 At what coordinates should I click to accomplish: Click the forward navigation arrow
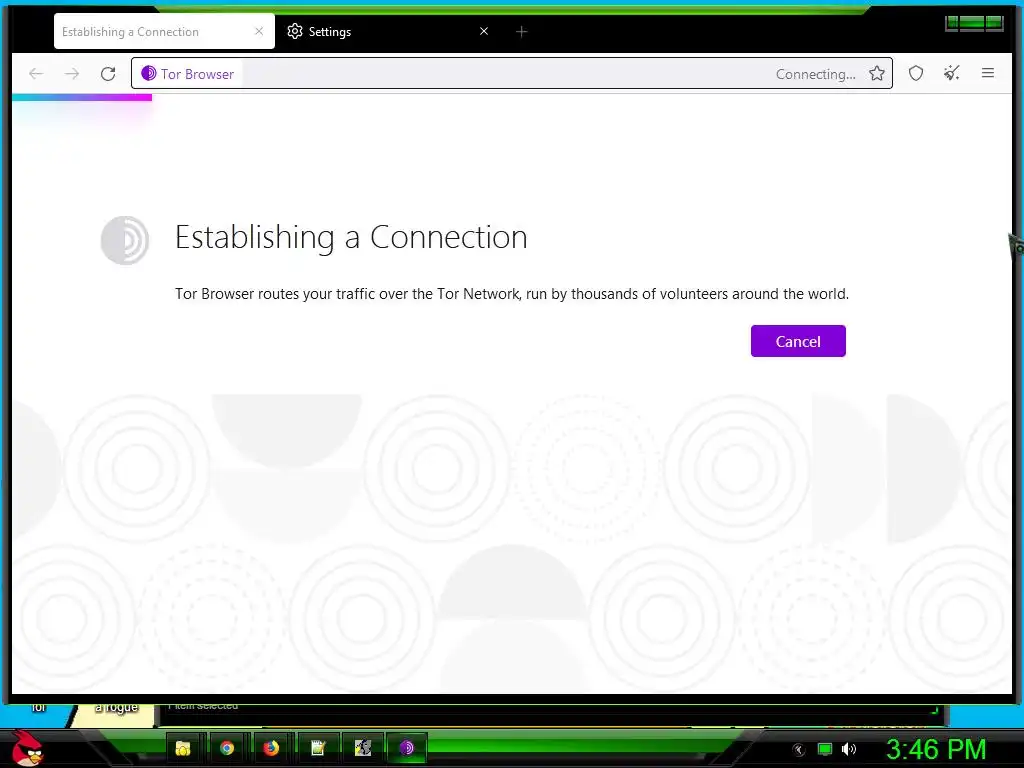tap(72, 74)
